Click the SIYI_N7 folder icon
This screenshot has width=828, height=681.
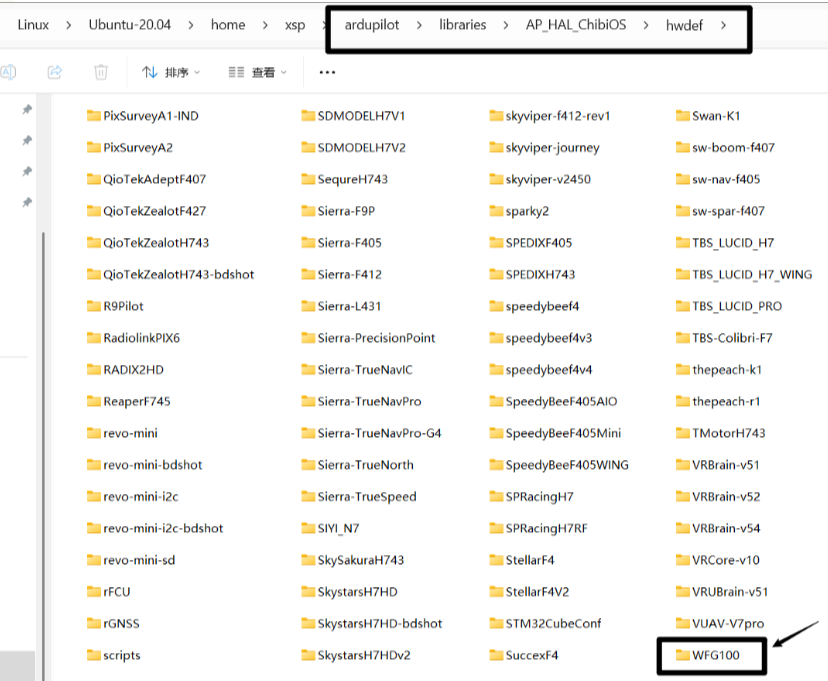pyautogui.click(x=308, y=528)
